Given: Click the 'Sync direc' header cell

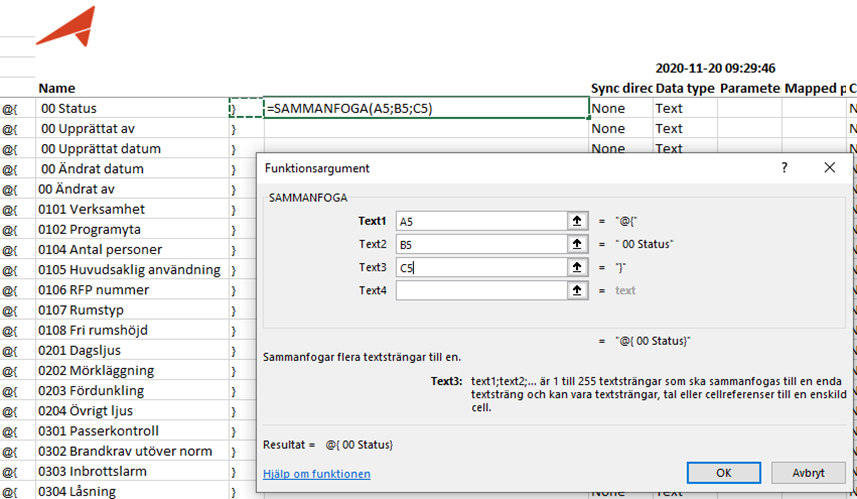Looking at the screenshot, I should click(621, 89).
